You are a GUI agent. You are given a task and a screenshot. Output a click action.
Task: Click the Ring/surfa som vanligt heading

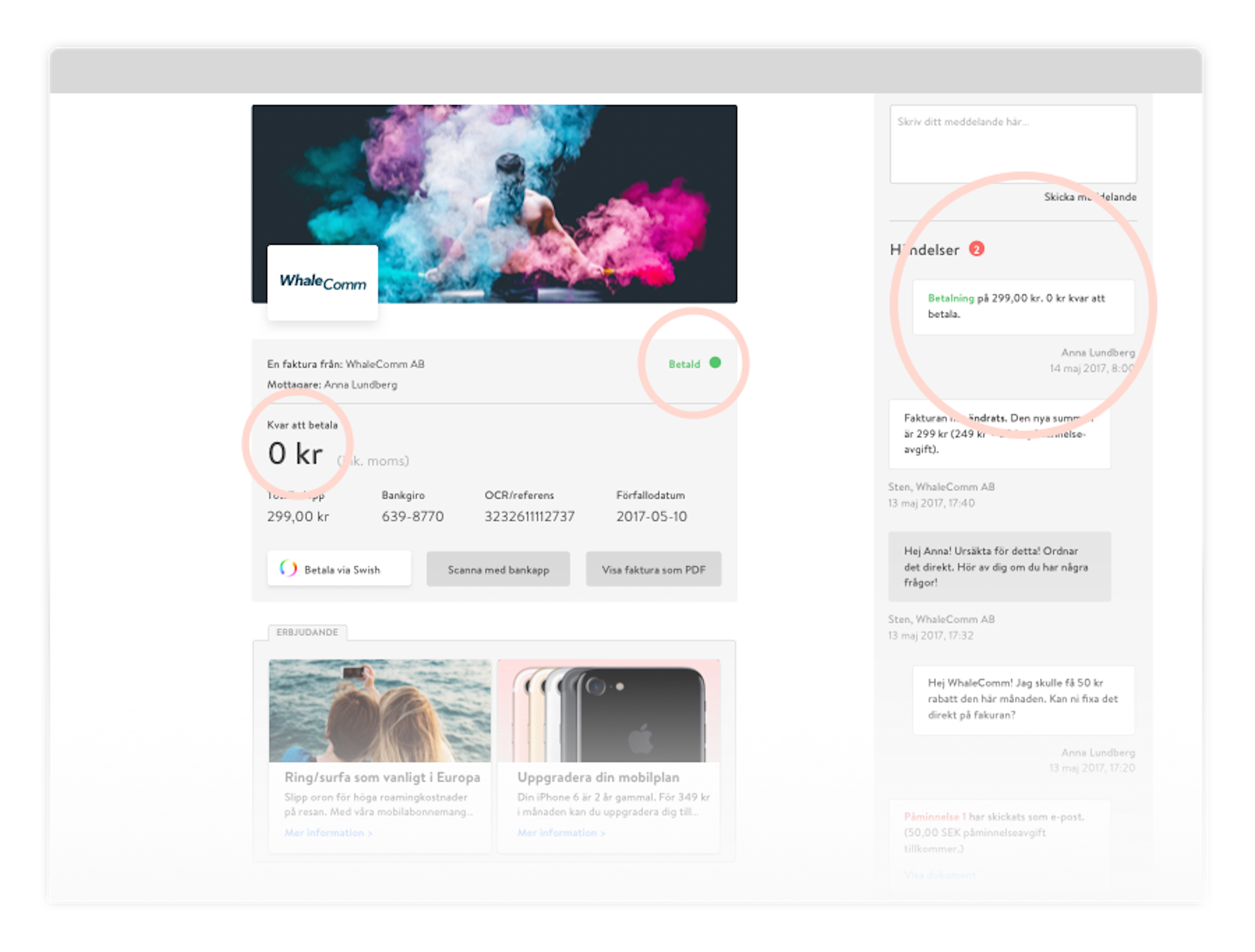point(382,777)
